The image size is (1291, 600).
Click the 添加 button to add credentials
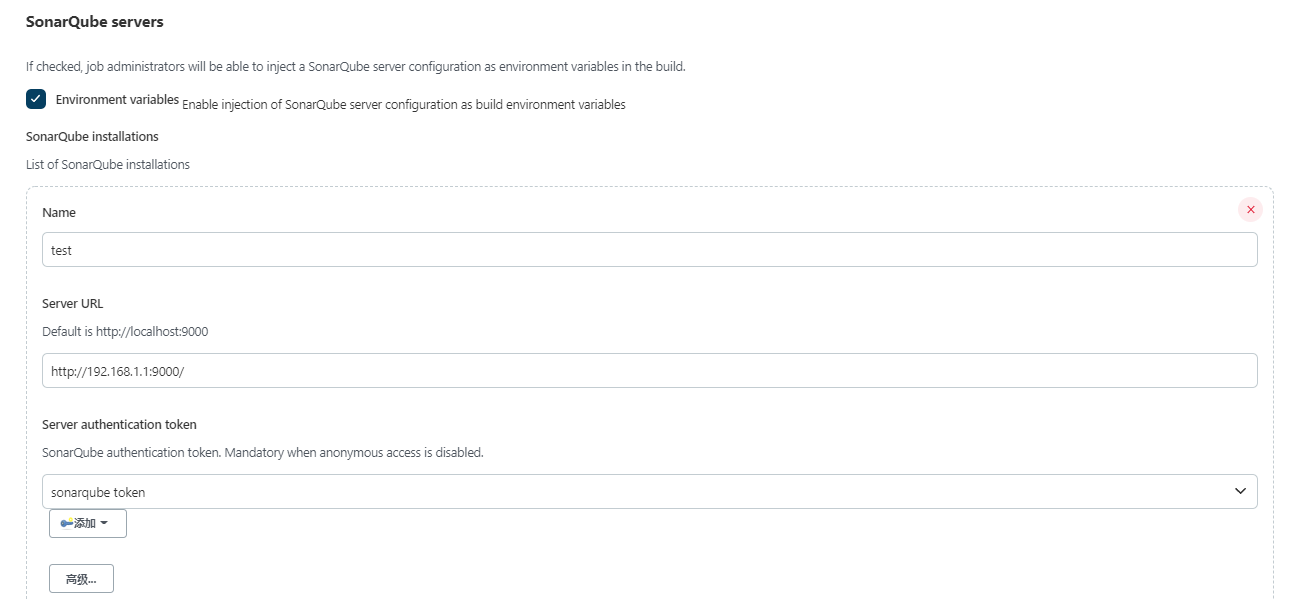pos(88,523)
